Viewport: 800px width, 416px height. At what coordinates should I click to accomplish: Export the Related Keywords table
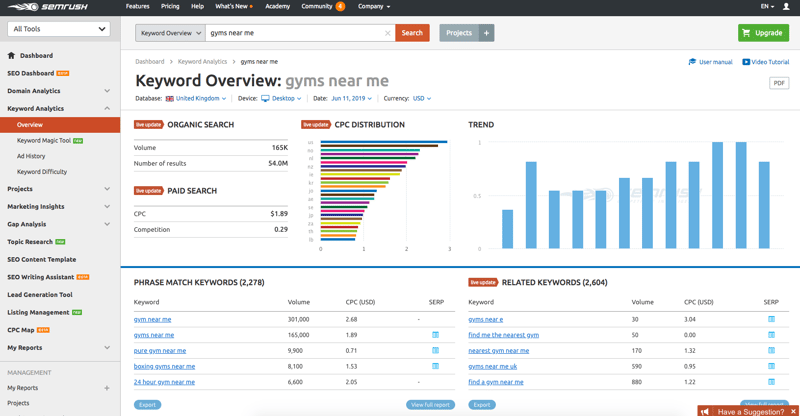(x=482, y=405)
